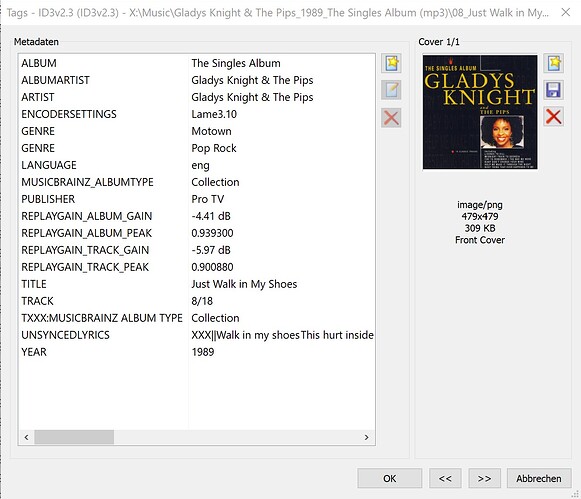Click the add cover star icon

(x=554, y=63)
